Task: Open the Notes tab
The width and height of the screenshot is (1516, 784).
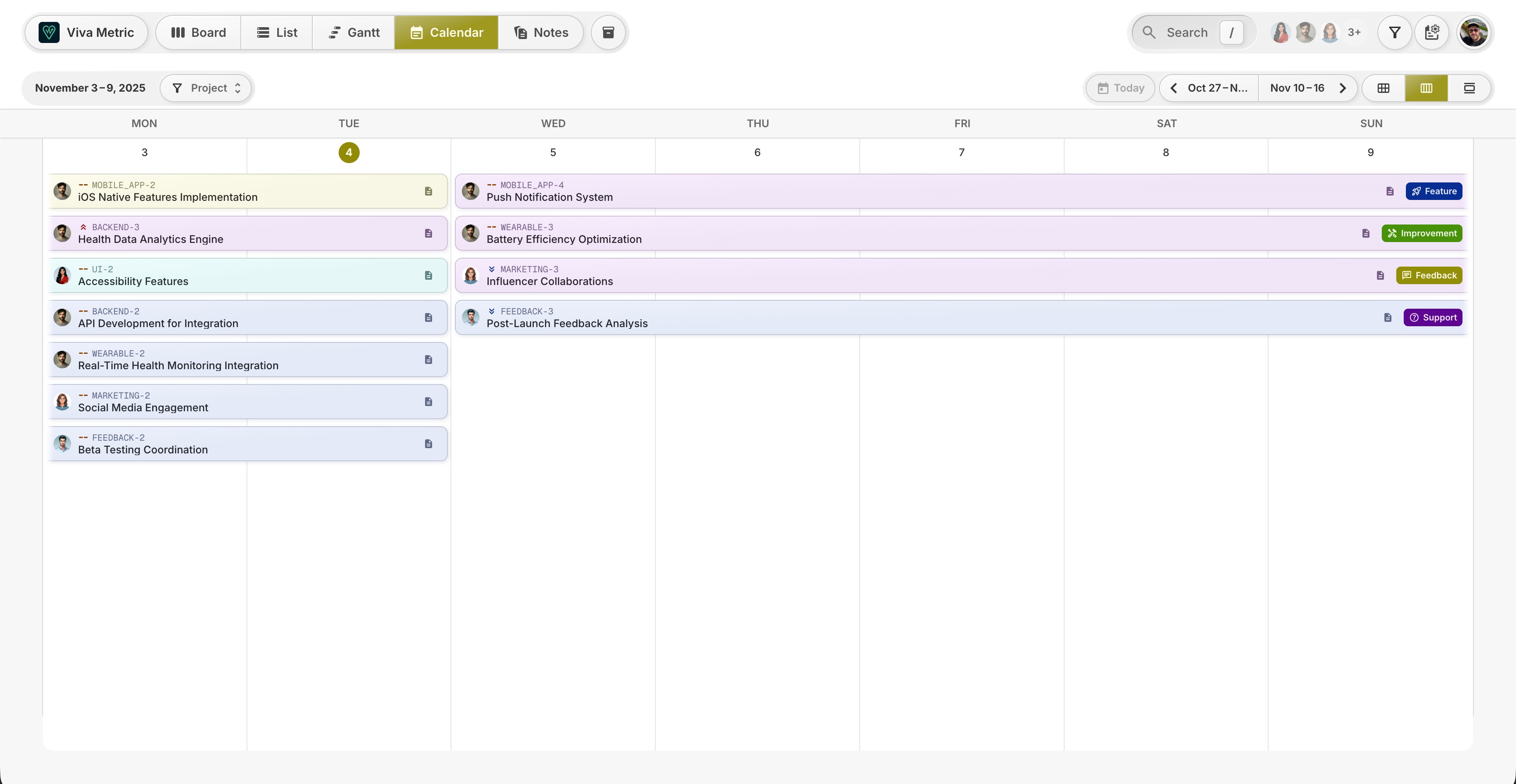Action: click(x=541, y=32)
